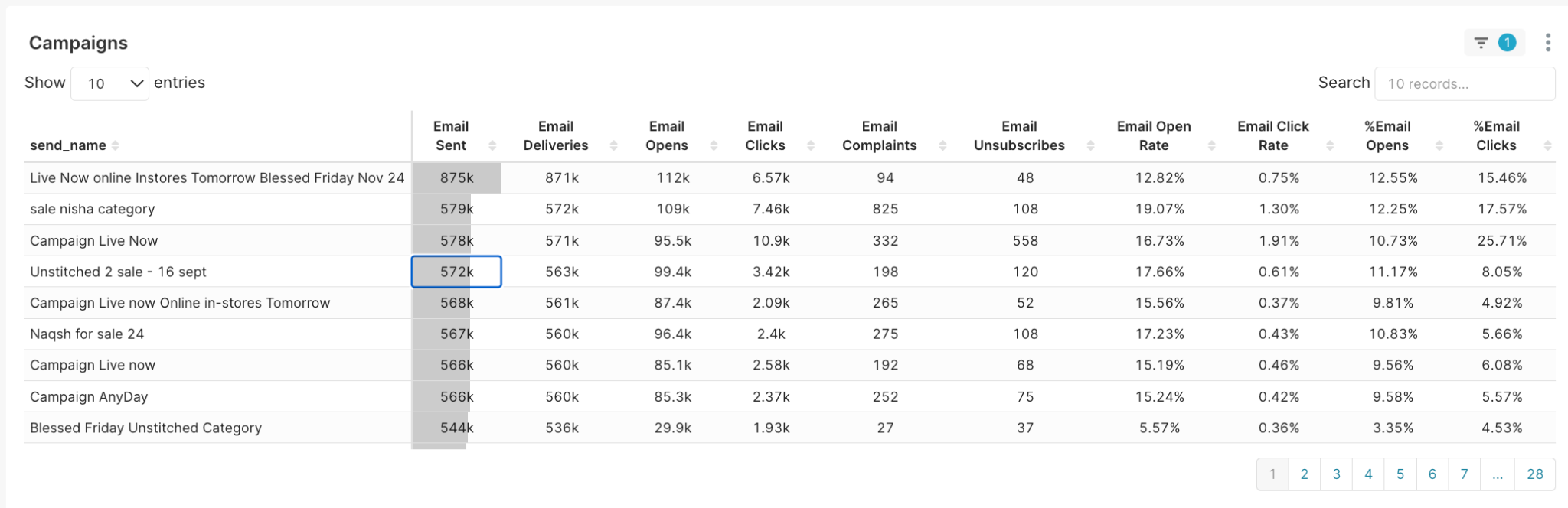Select the 572k Email Sent cell
This screenshot has height=508, width=1568.
pos(456,272)
